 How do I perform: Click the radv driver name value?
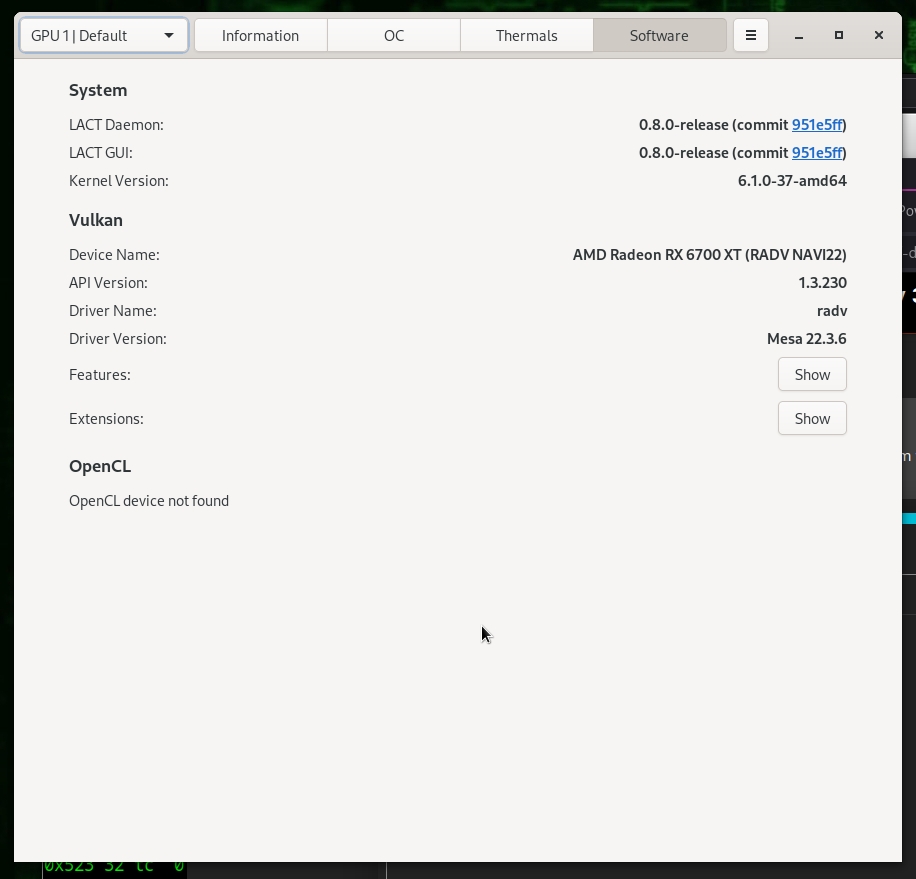click(831, 311)
